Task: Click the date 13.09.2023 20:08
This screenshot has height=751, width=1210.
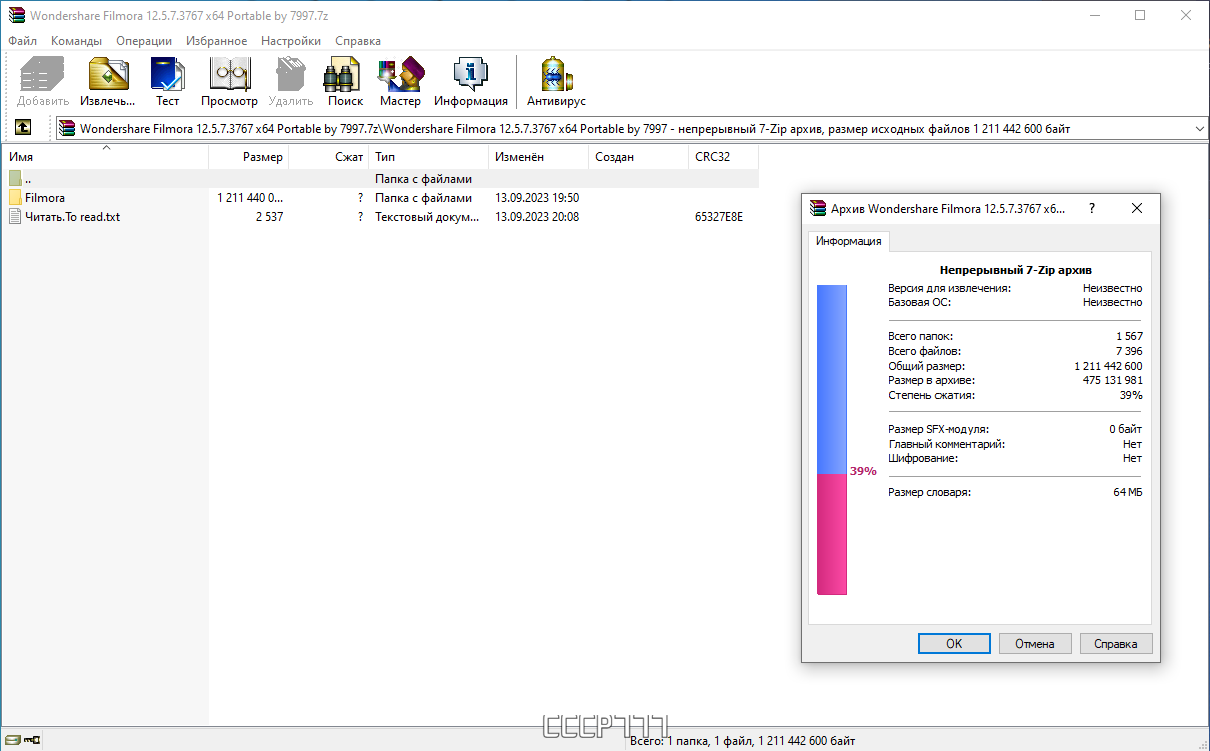Action: pos(537,216)
